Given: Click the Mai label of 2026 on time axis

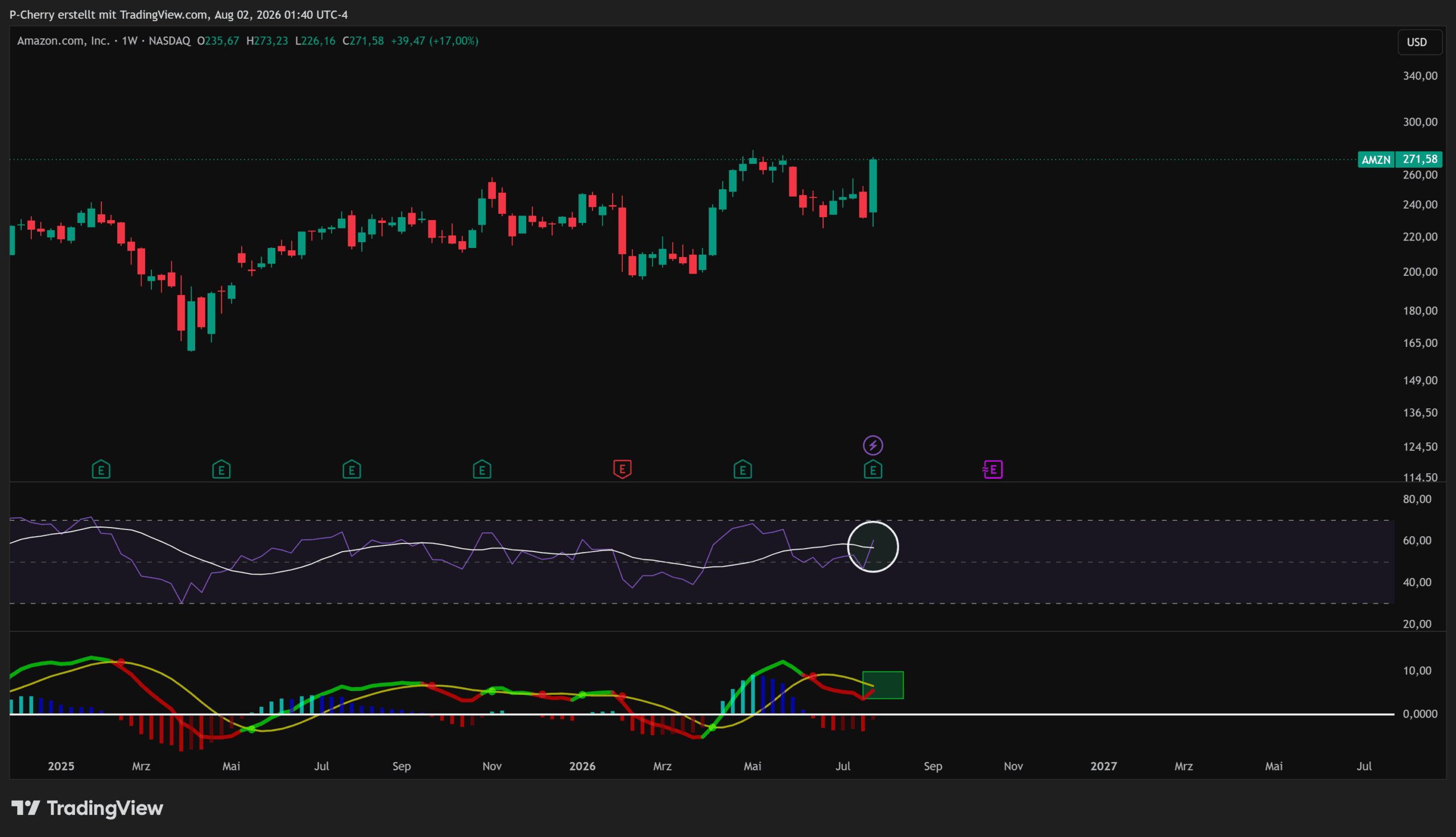Looking at the screenshot, I should (x=752, y=766).
